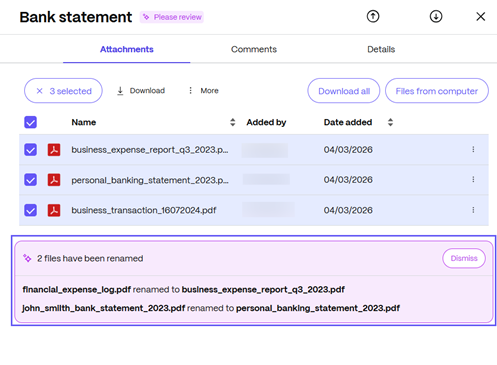This screenshot has height=365, width=497.
Task: Click the Please review badge
Action: coord(172,17)
